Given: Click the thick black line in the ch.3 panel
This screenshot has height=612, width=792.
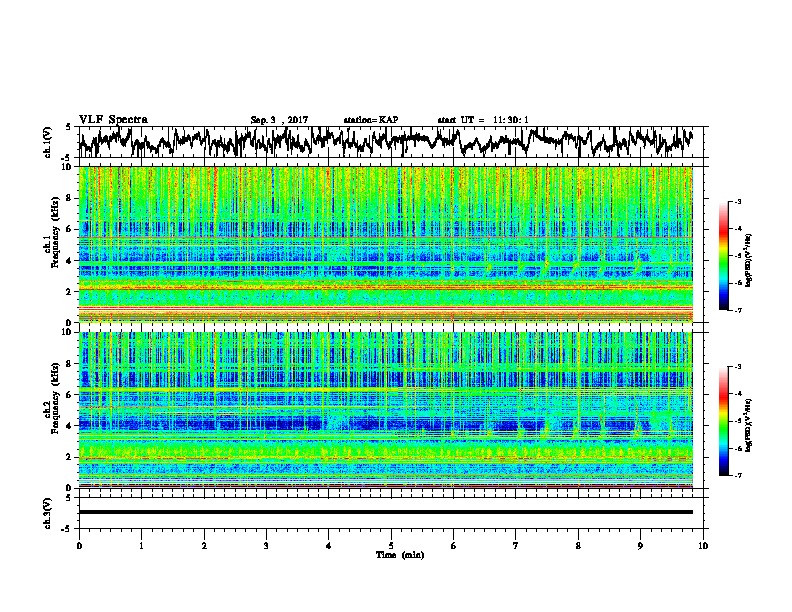Looking at the screenshot, I should point(386,512).
